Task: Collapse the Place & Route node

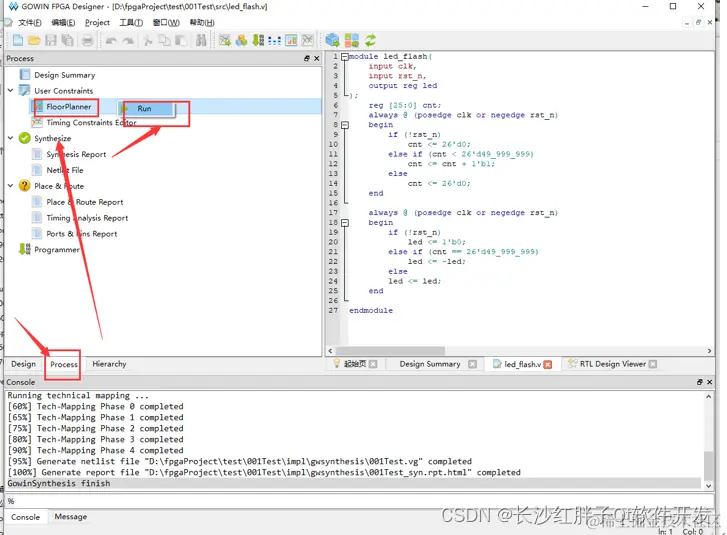Action: click(11, 186)
